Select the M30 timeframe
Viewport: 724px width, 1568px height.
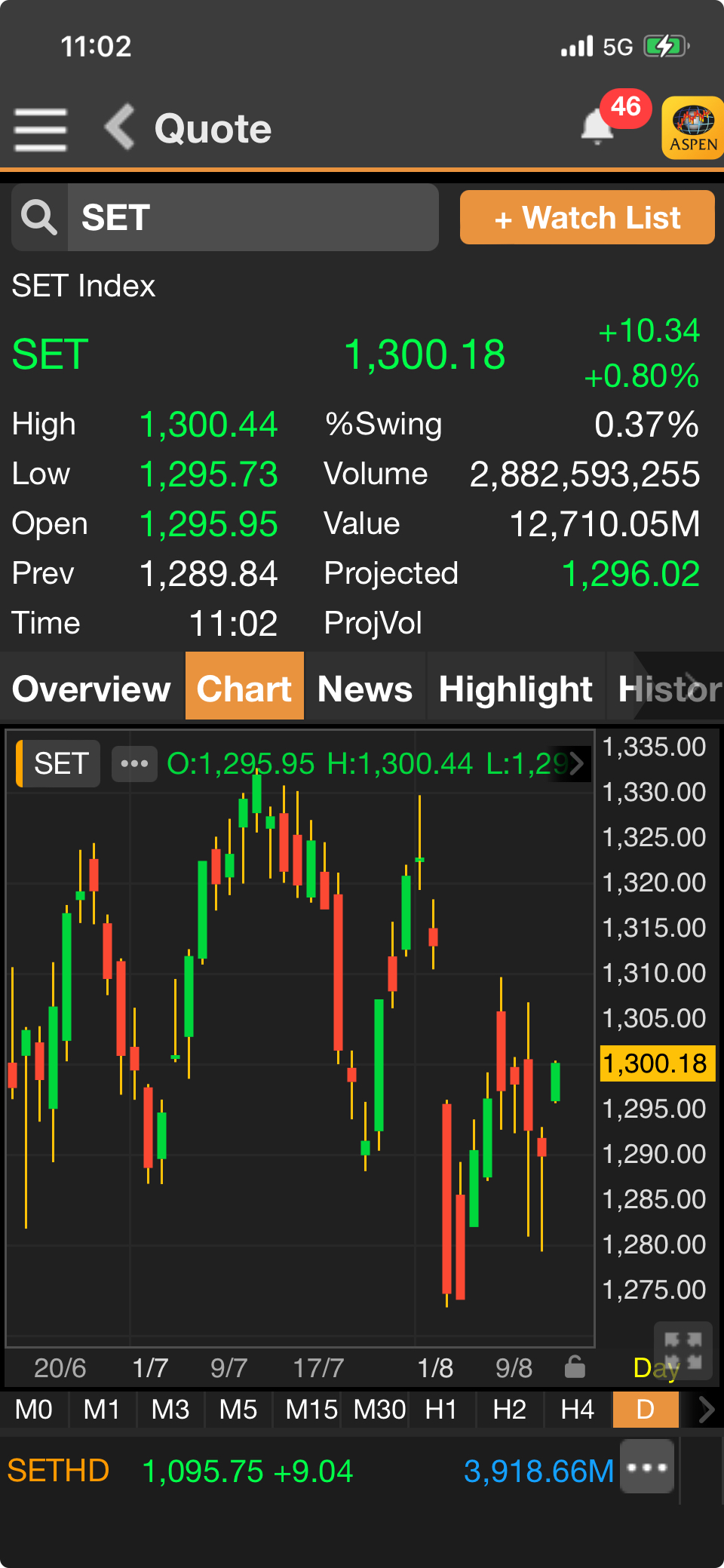(x=379, y=1409)
